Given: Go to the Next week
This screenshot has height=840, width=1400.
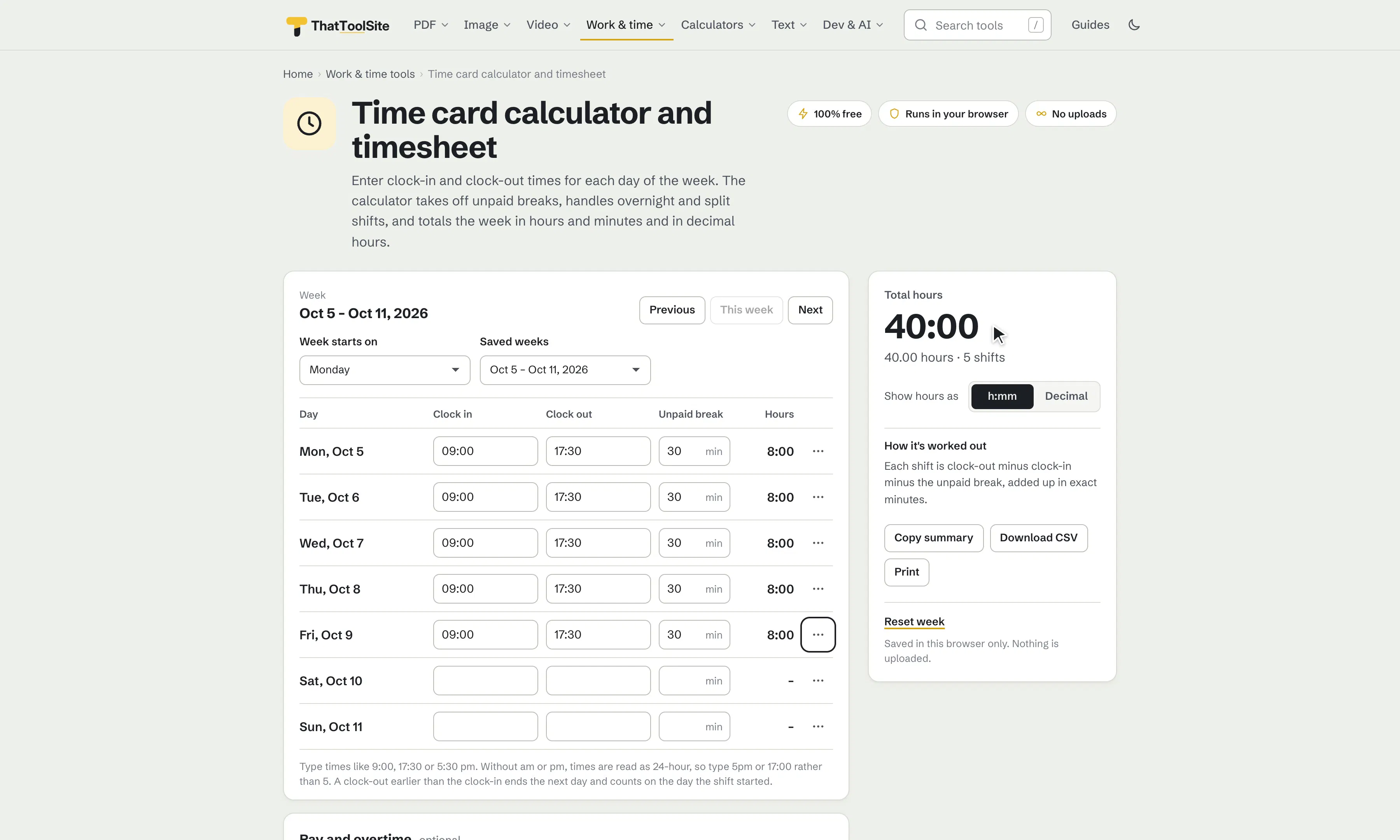Looking at the screenshot, I should pos(810,310).
